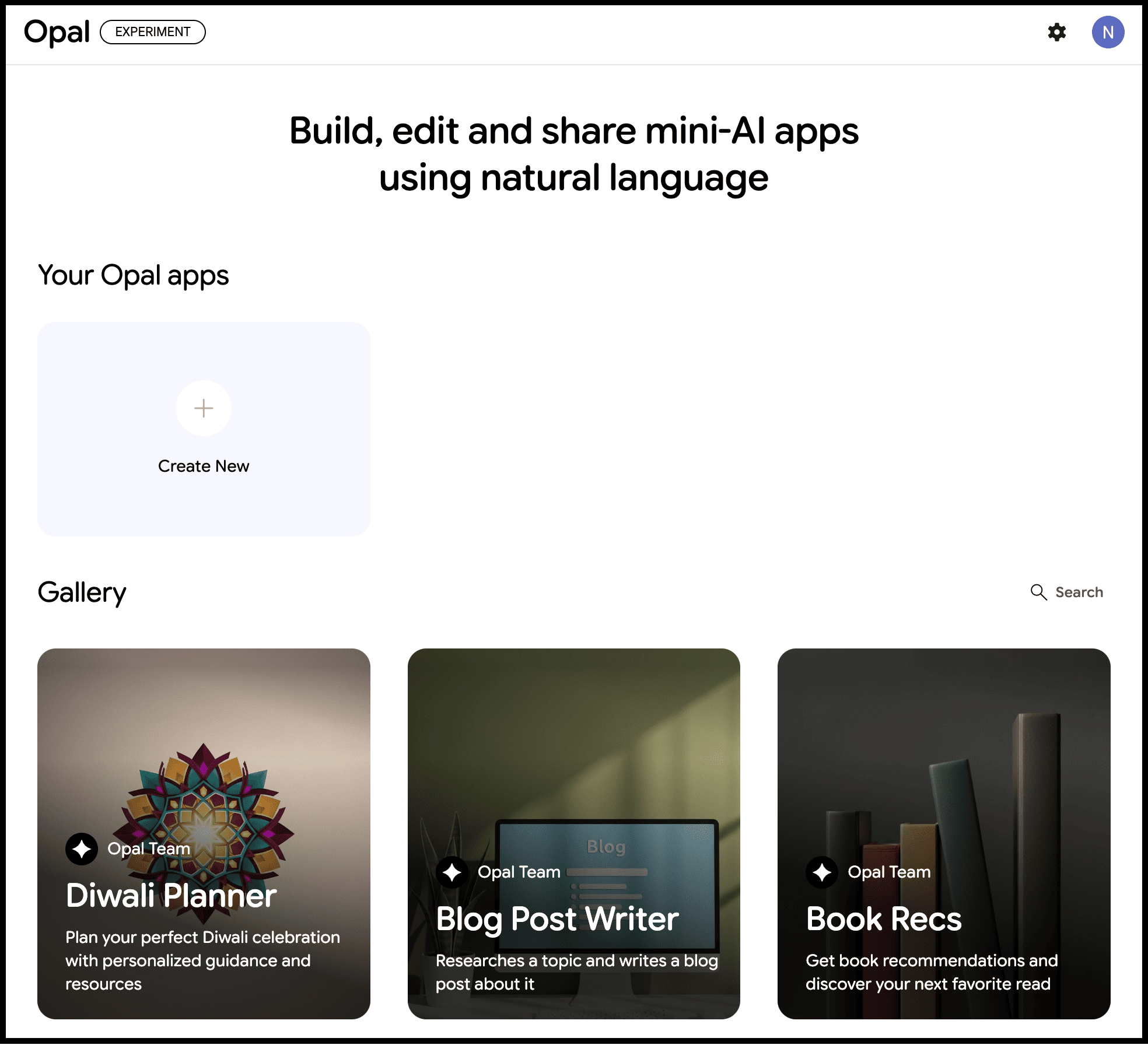The height and width of the screenshot is (1045, 1148).
Task: Click the Opal Team label on Book Recs
Action: click(x=889, y=872)
